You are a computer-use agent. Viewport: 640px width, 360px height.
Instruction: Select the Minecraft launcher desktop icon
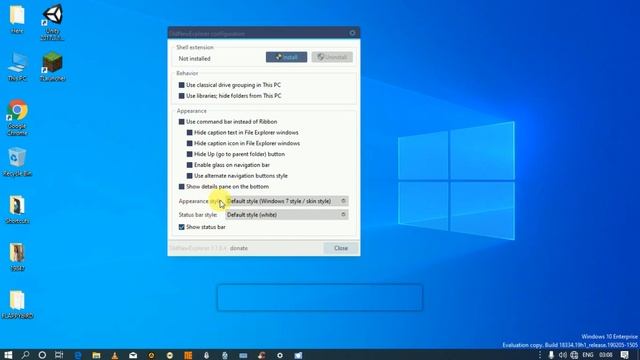point(52,67)
